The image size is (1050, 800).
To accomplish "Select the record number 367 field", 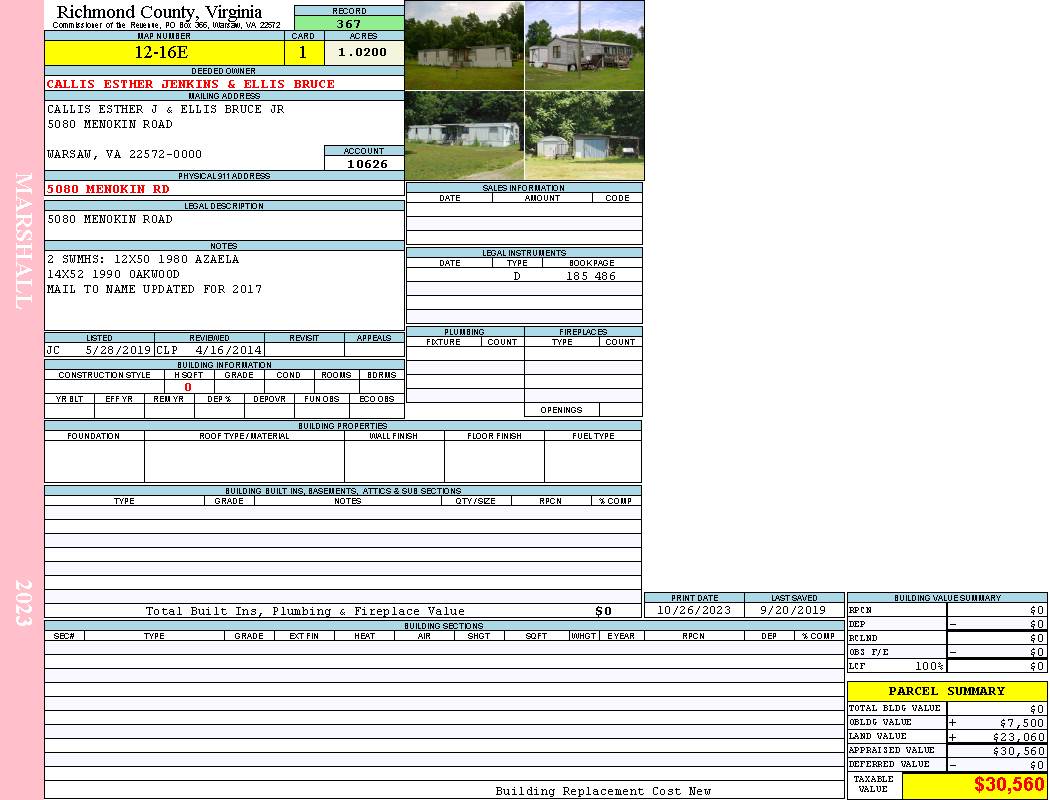I will 349,23.
